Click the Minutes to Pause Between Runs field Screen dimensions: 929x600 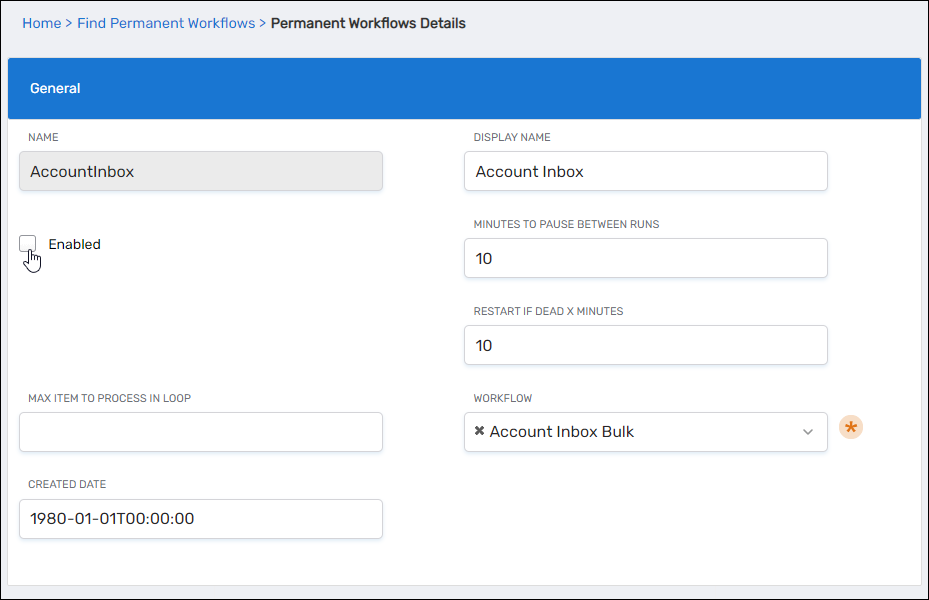click(645, 258)
